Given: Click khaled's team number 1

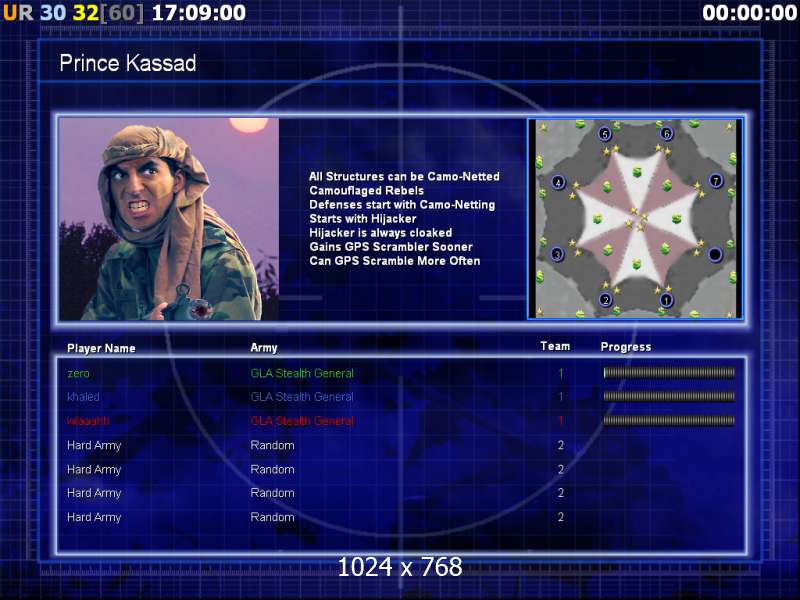Looking at the screenshot, I should (561, 396).
